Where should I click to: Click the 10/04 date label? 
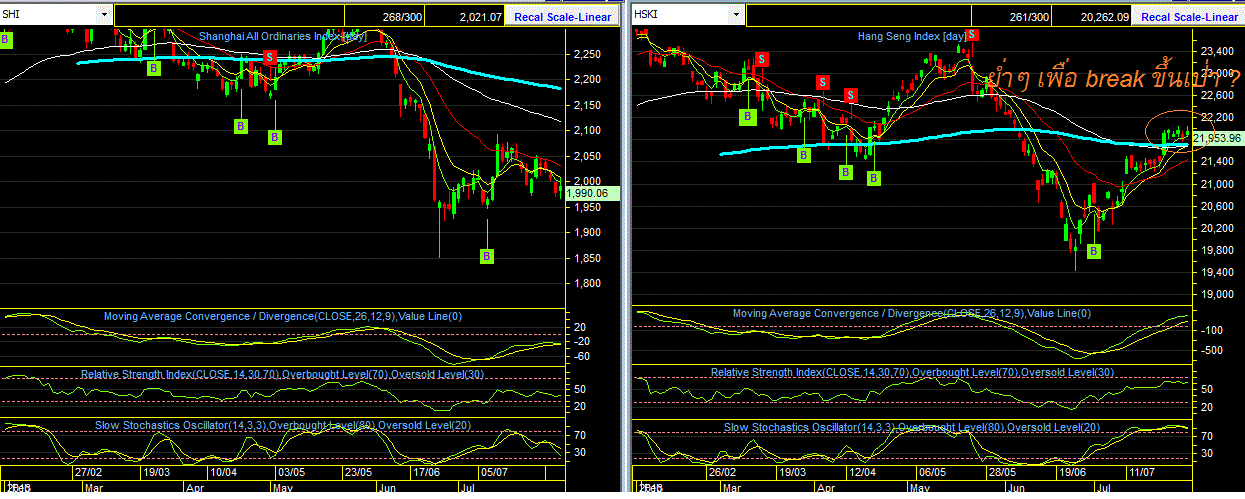223,471
